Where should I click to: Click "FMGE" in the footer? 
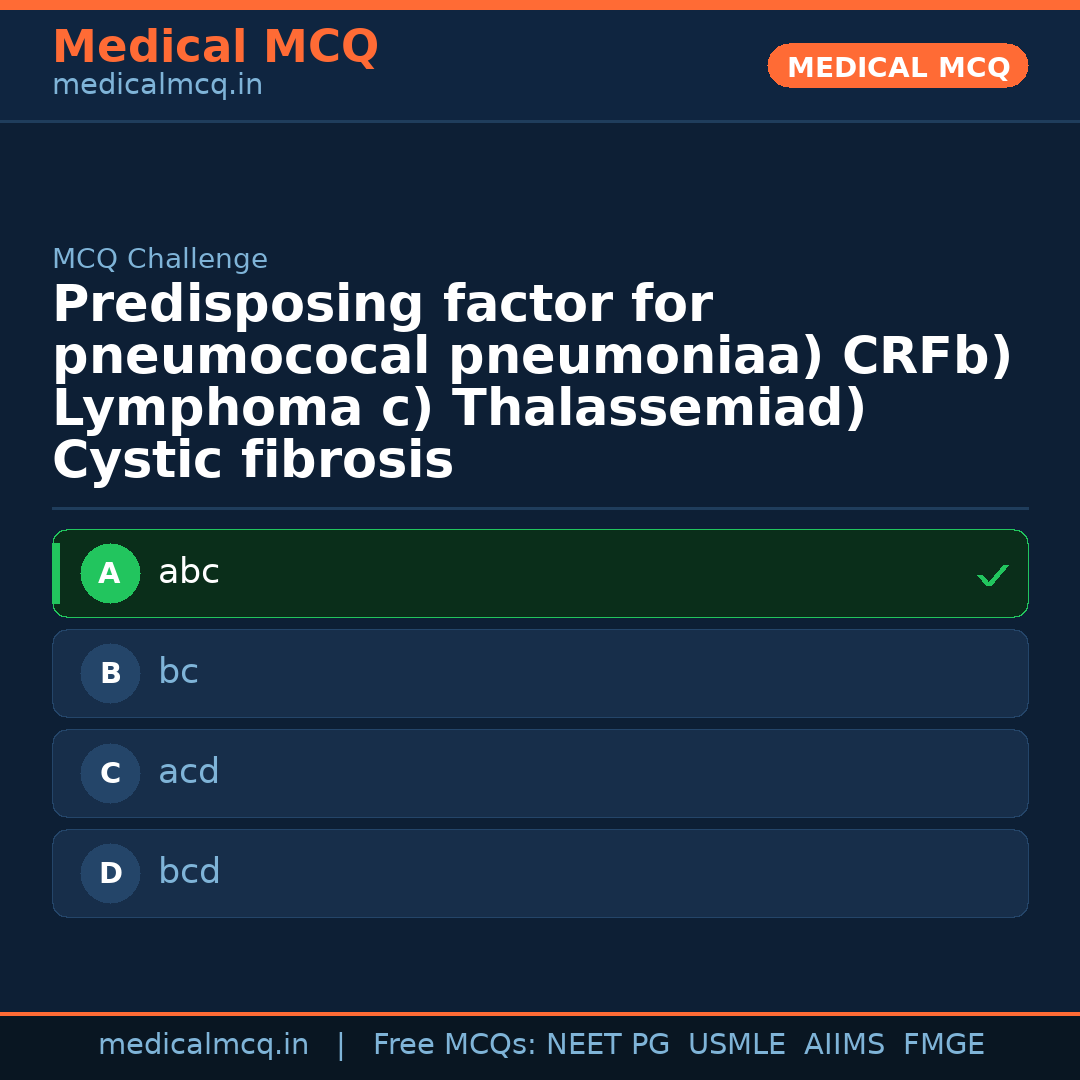click(x=944, y=1045)
